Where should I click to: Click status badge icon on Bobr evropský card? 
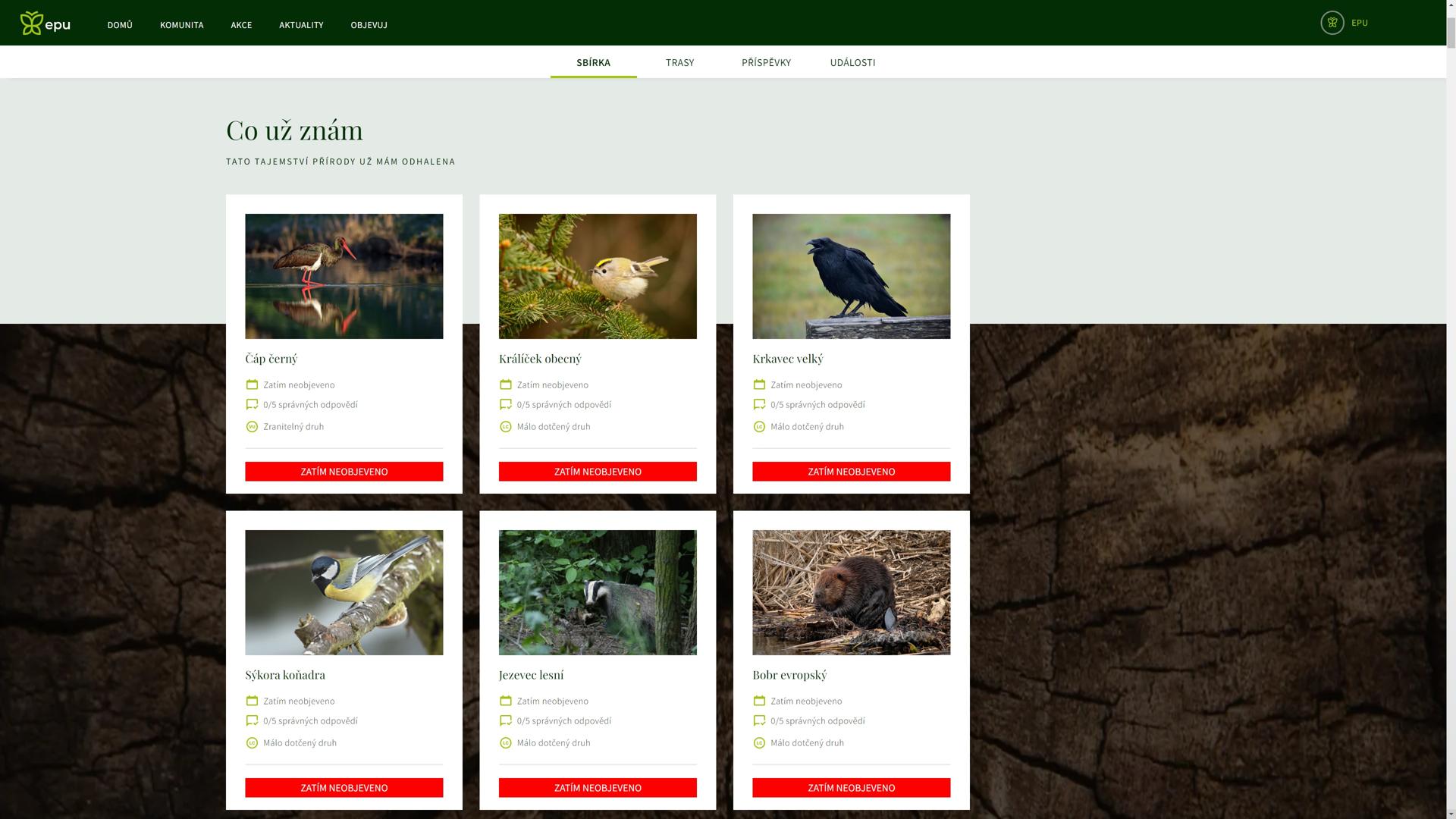759,742
